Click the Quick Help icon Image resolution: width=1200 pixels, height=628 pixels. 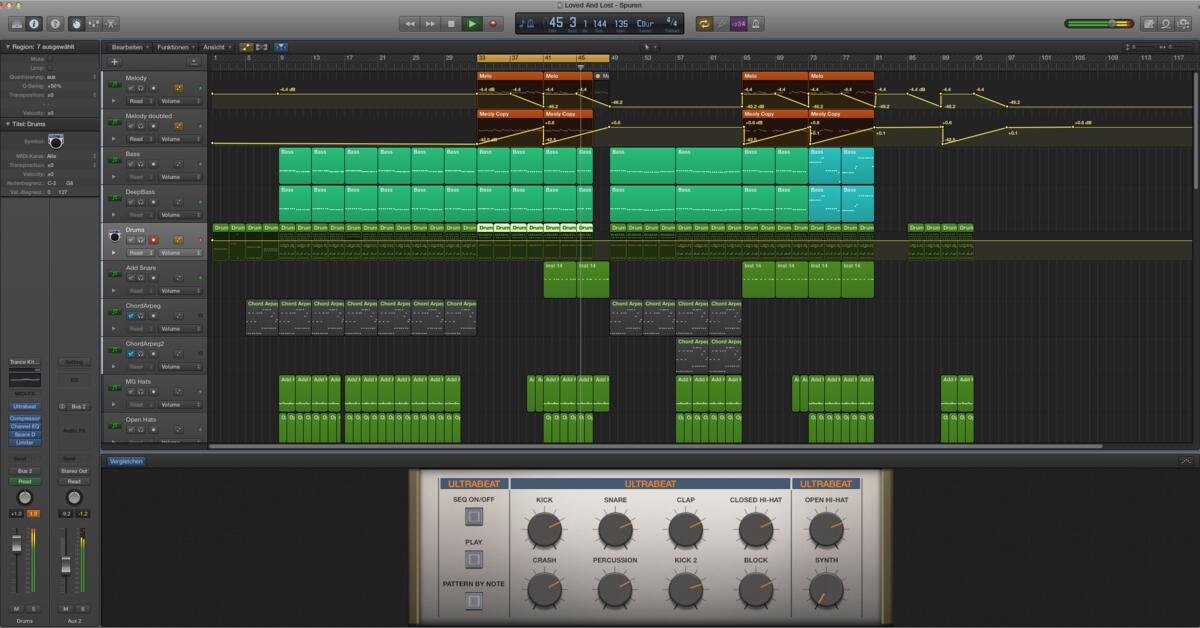(56, 23)
